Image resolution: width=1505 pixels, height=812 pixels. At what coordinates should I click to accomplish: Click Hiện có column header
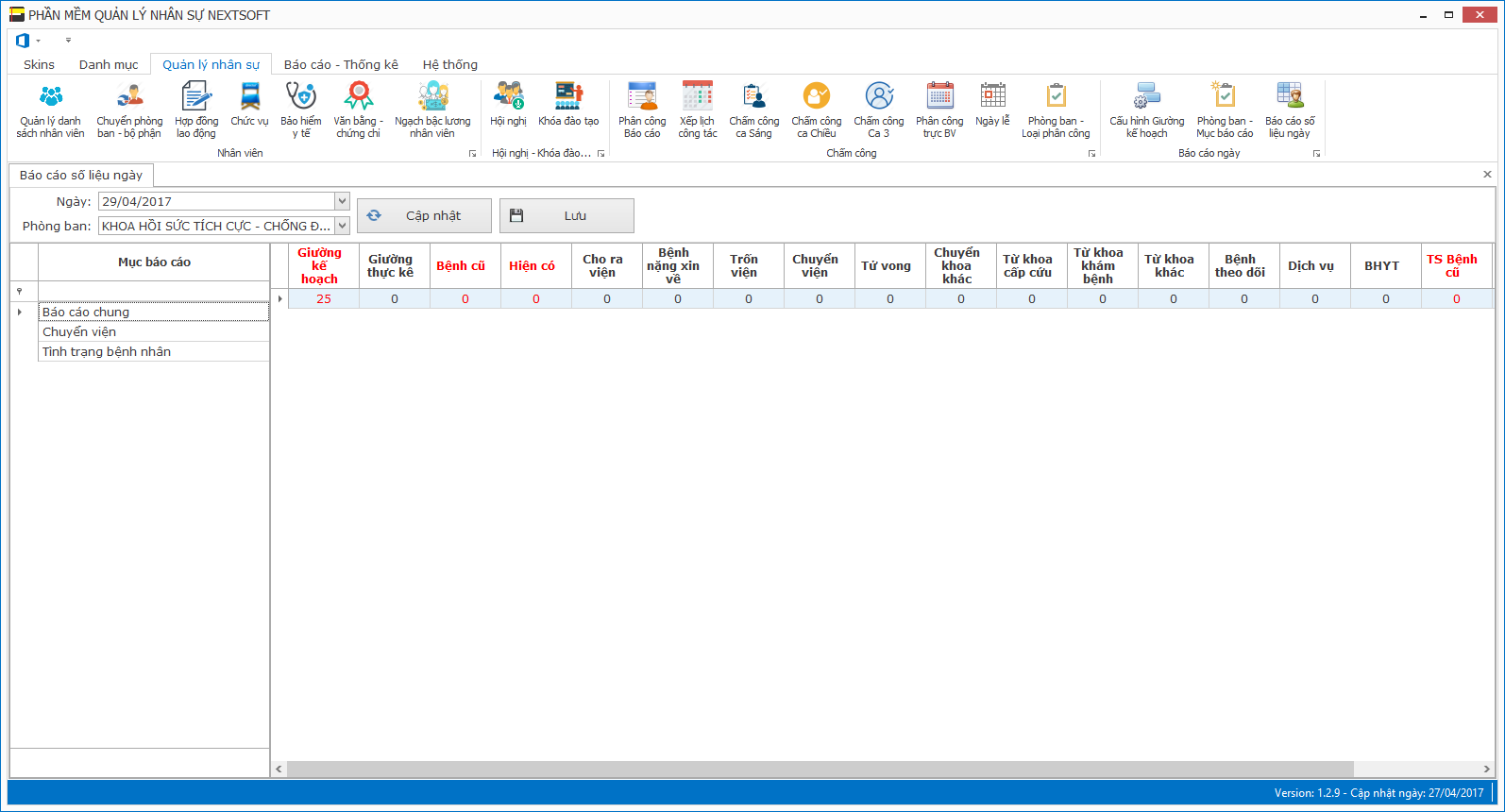click(x=536, y=265)
